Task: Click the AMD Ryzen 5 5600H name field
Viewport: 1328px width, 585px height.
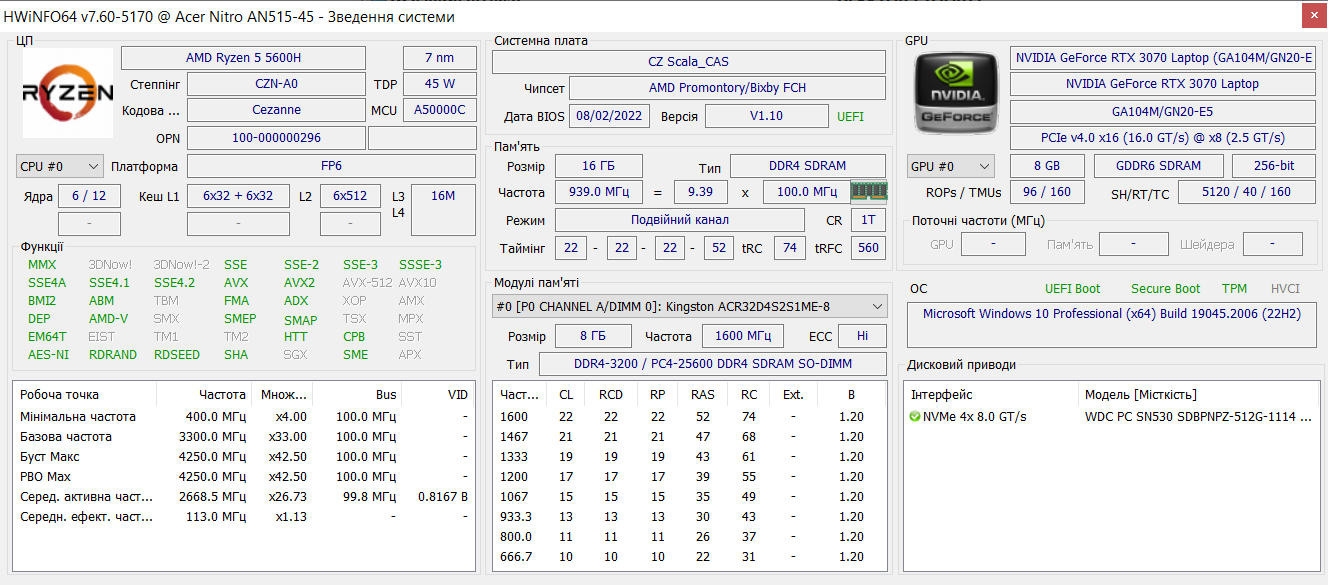Action: click(243, 58)
